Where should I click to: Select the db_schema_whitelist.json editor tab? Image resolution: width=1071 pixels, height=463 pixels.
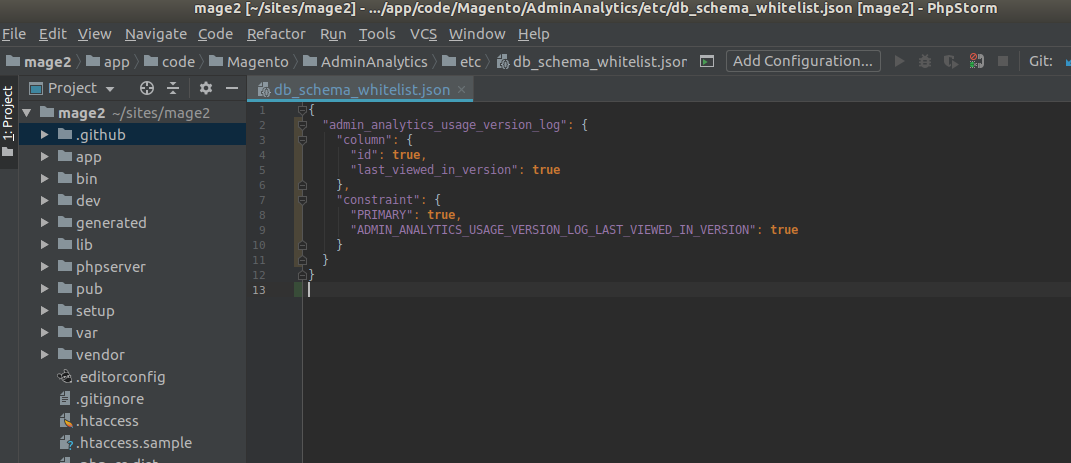(x=361, y=89)
